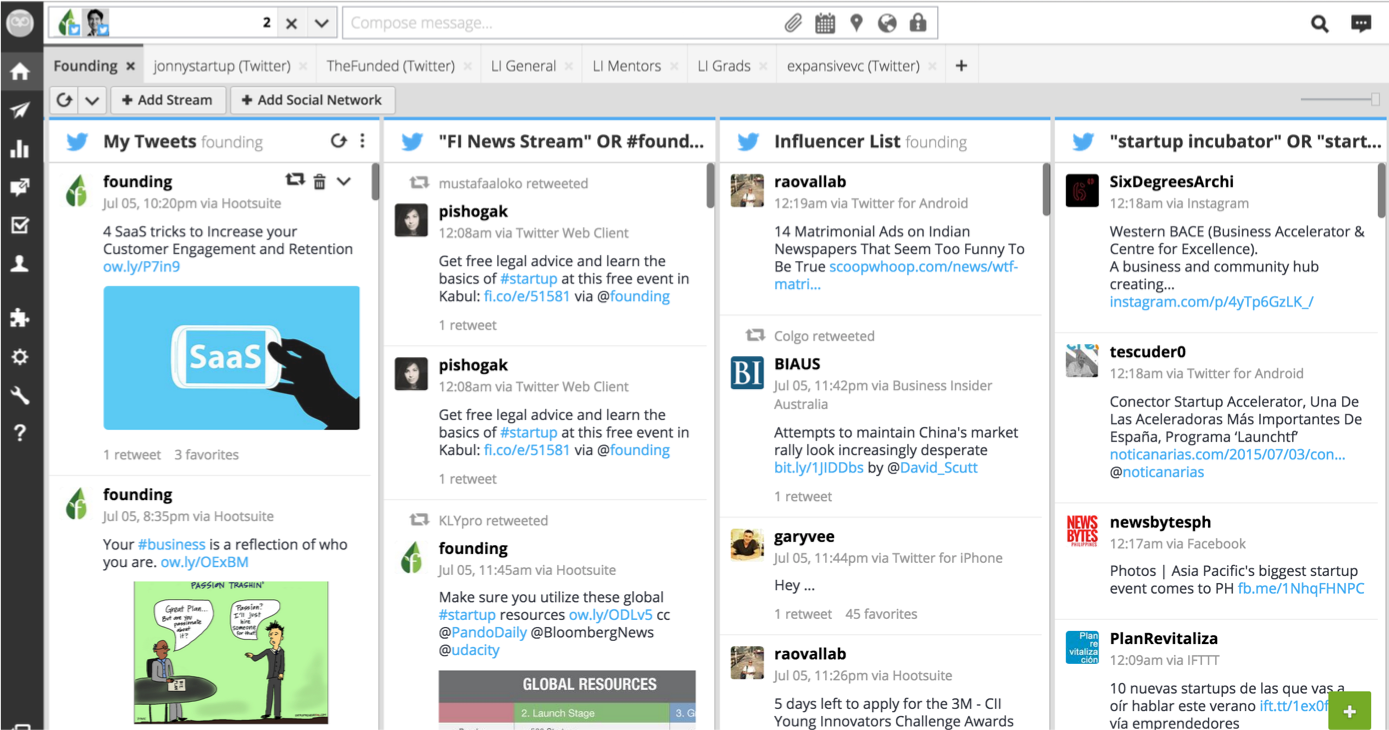Open the LI Mentors tab
This screenshot has width=1389, height=730.
(x=627, y=66)
